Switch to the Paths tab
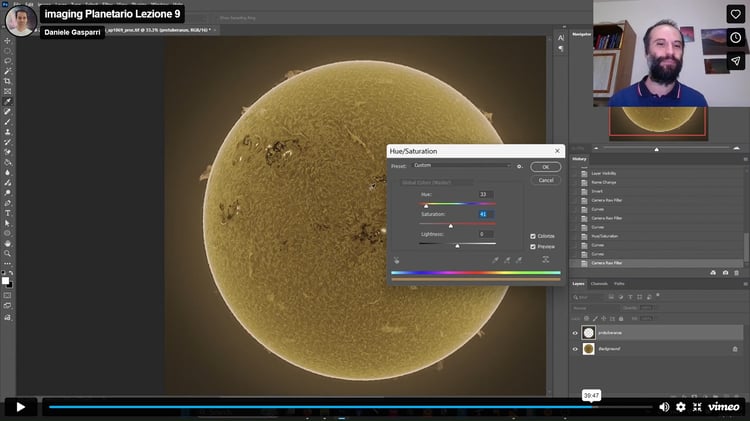Image resolution: width=750 pixels, height=421 pixels. coord(619,284)
